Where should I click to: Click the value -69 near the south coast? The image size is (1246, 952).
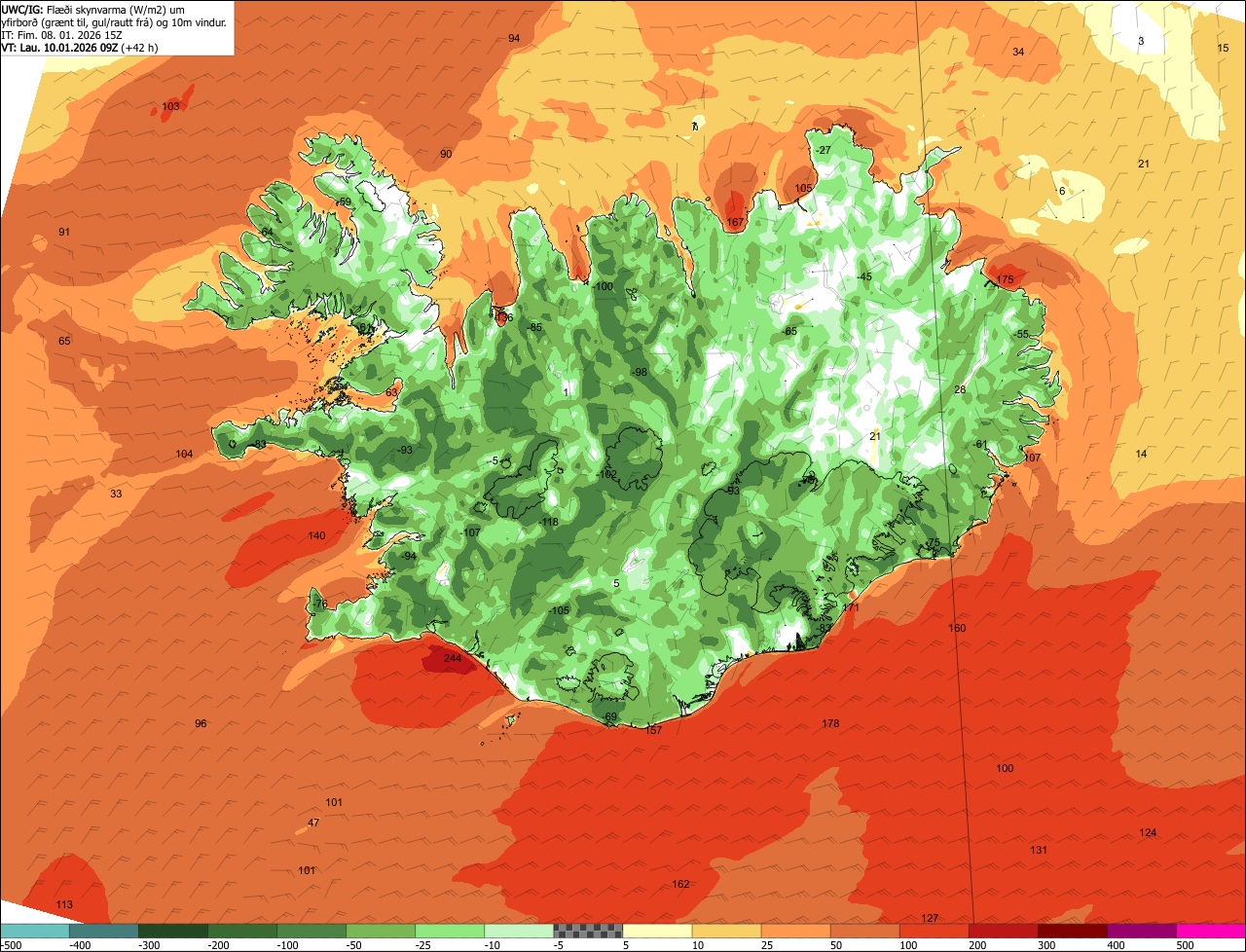click(x=609, y=717)
